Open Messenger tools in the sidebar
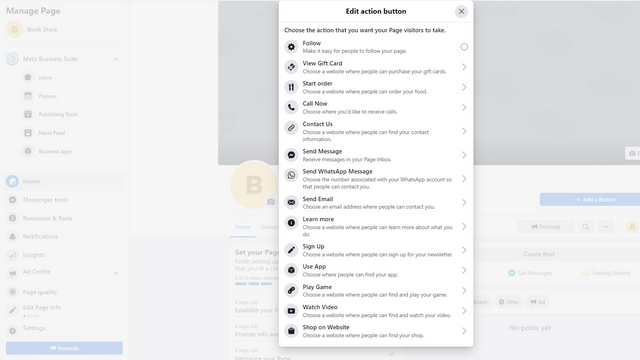The height and width of the screenshot is (360, 640). pyautogui.click(x=45, y=200)
